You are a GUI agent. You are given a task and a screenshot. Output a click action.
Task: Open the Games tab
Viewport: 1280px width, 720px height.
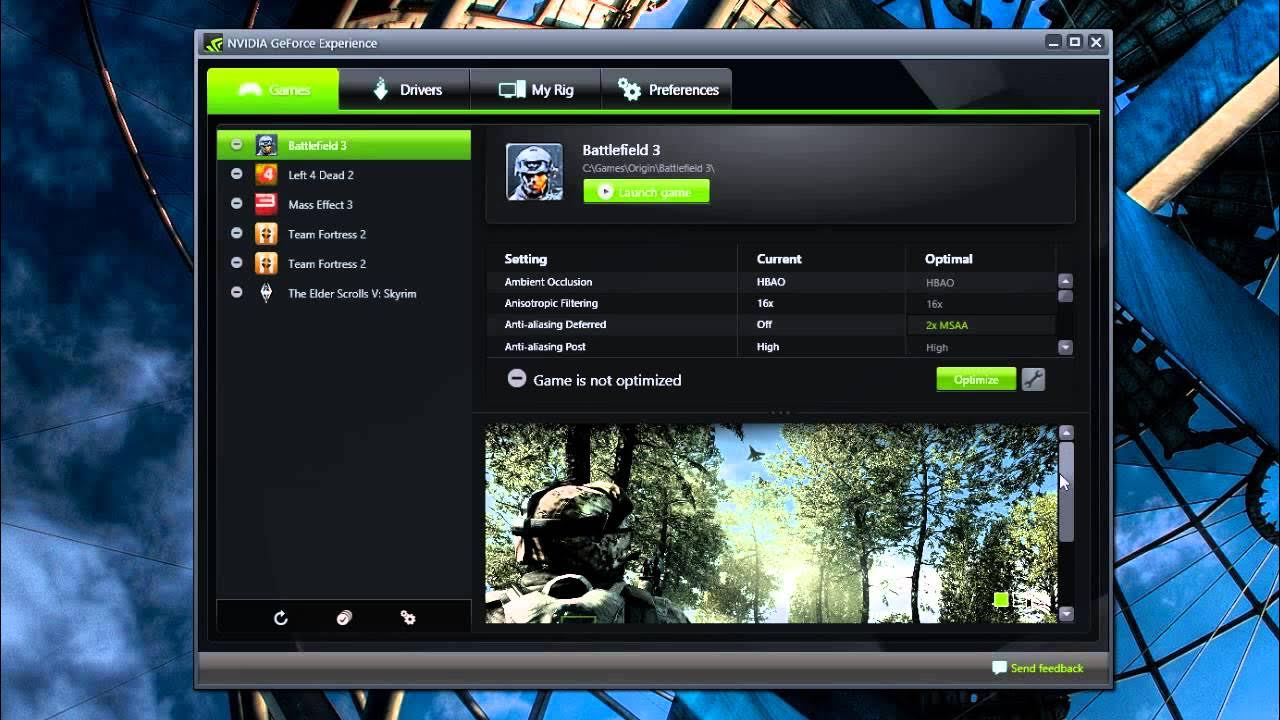pos(273,90)
